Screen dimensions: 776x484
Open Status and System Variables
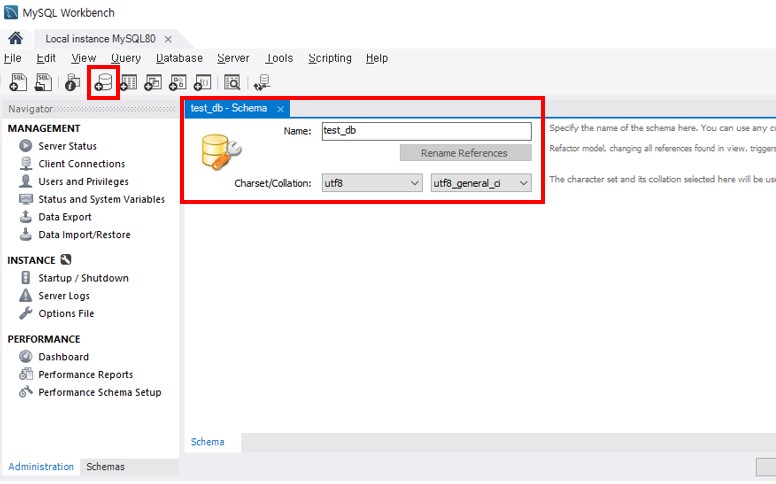(101, 199)
